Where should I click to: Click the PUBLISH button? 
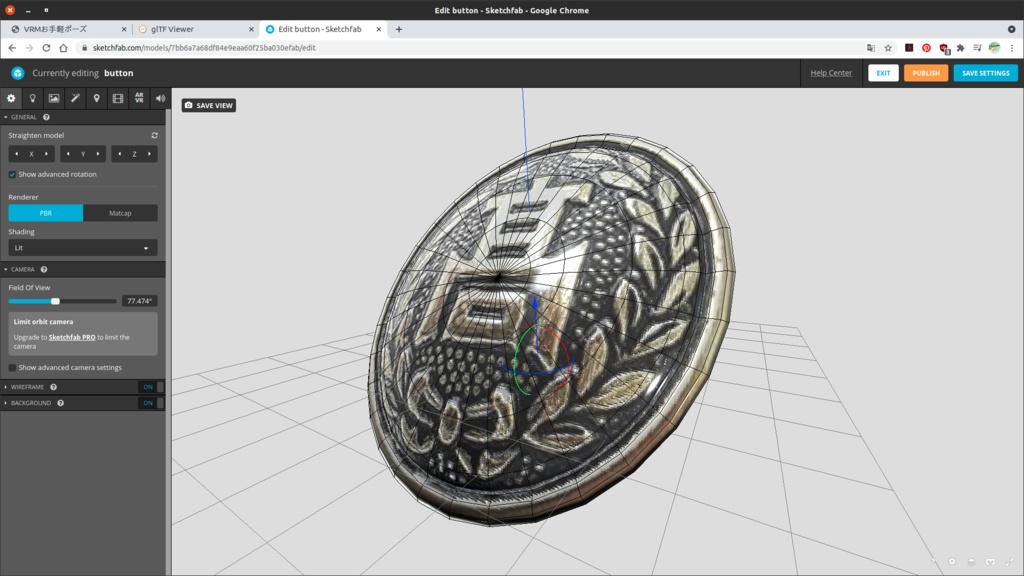926,73
